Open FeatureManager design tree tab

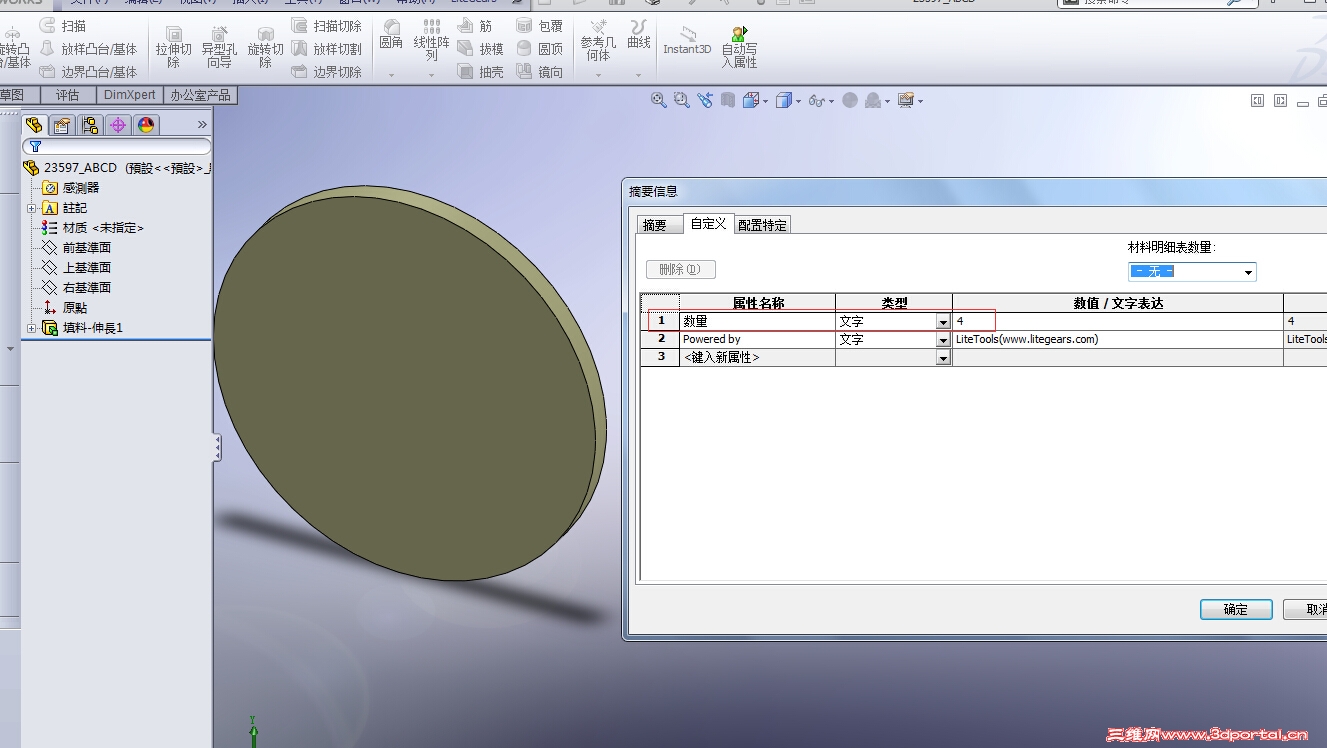[x=35, y=125]
